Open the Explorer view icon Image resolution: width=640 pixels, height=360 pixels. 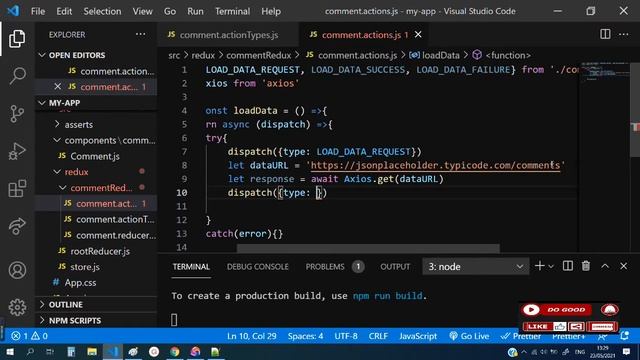tap(17, 39)
